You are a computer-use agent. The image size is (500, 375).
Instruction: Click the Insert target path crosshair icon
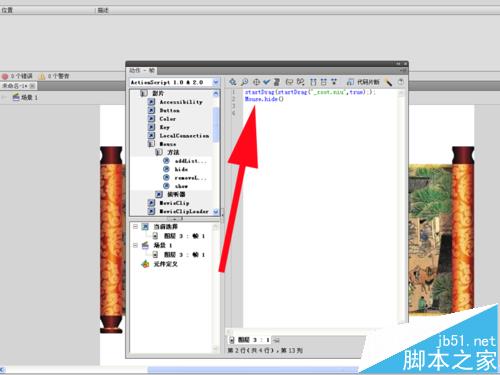pos(256,82)
